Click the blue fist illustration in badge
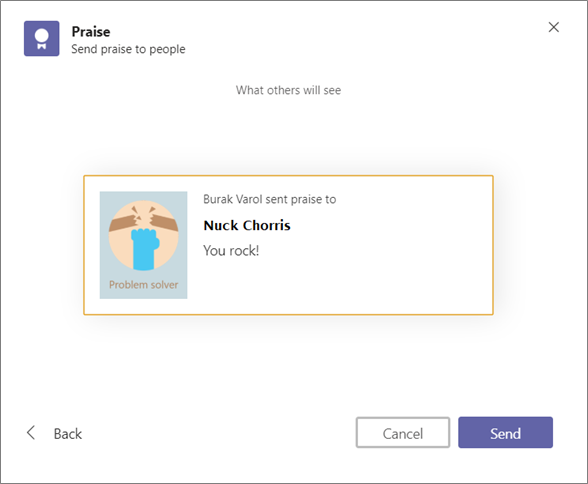The image size is (588, 484). tap(145, 249)
